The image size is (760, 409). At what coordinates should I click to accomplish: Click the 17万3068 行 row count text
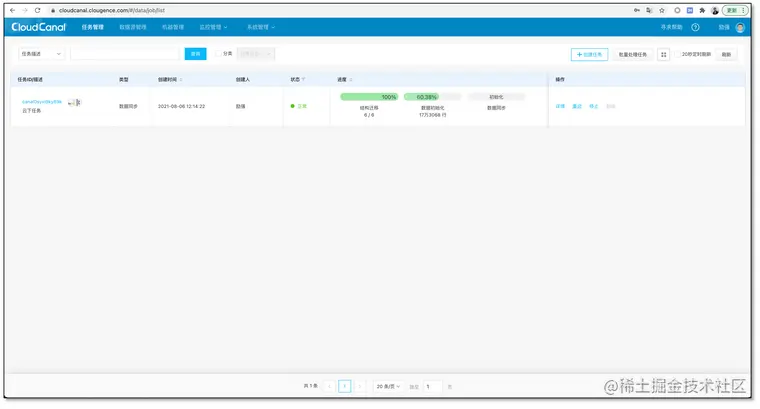click(x=433, y=115)
